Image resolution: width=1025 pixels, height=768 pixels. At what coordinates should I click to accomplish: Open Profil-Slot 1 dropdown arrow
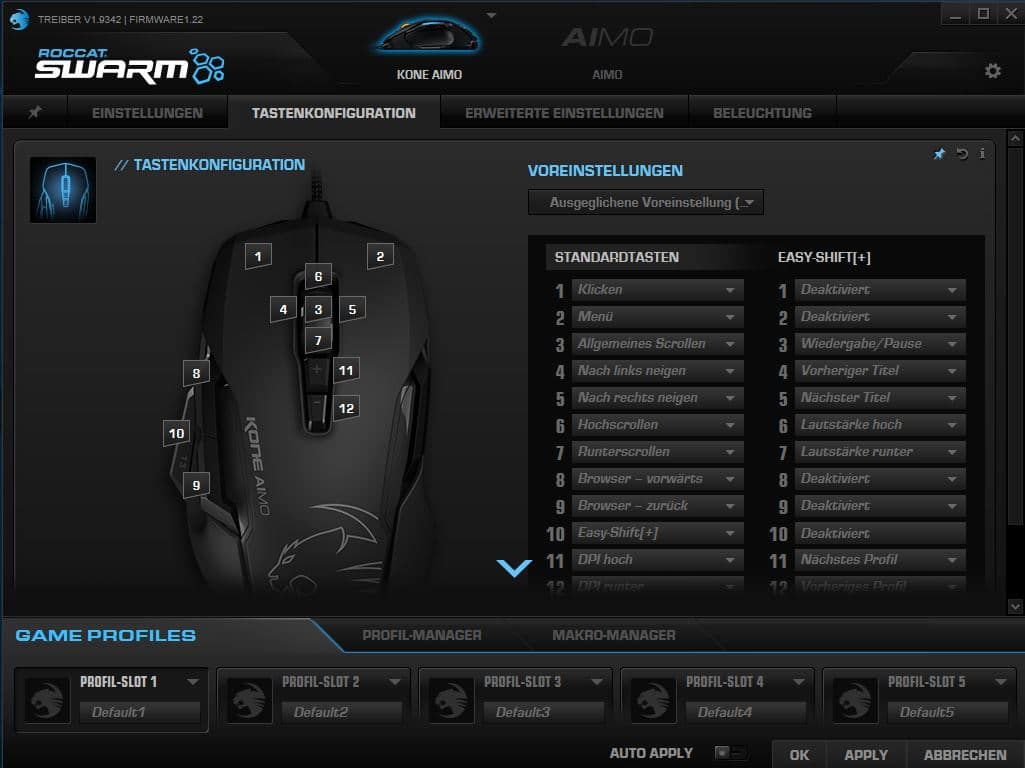(193, 682)
